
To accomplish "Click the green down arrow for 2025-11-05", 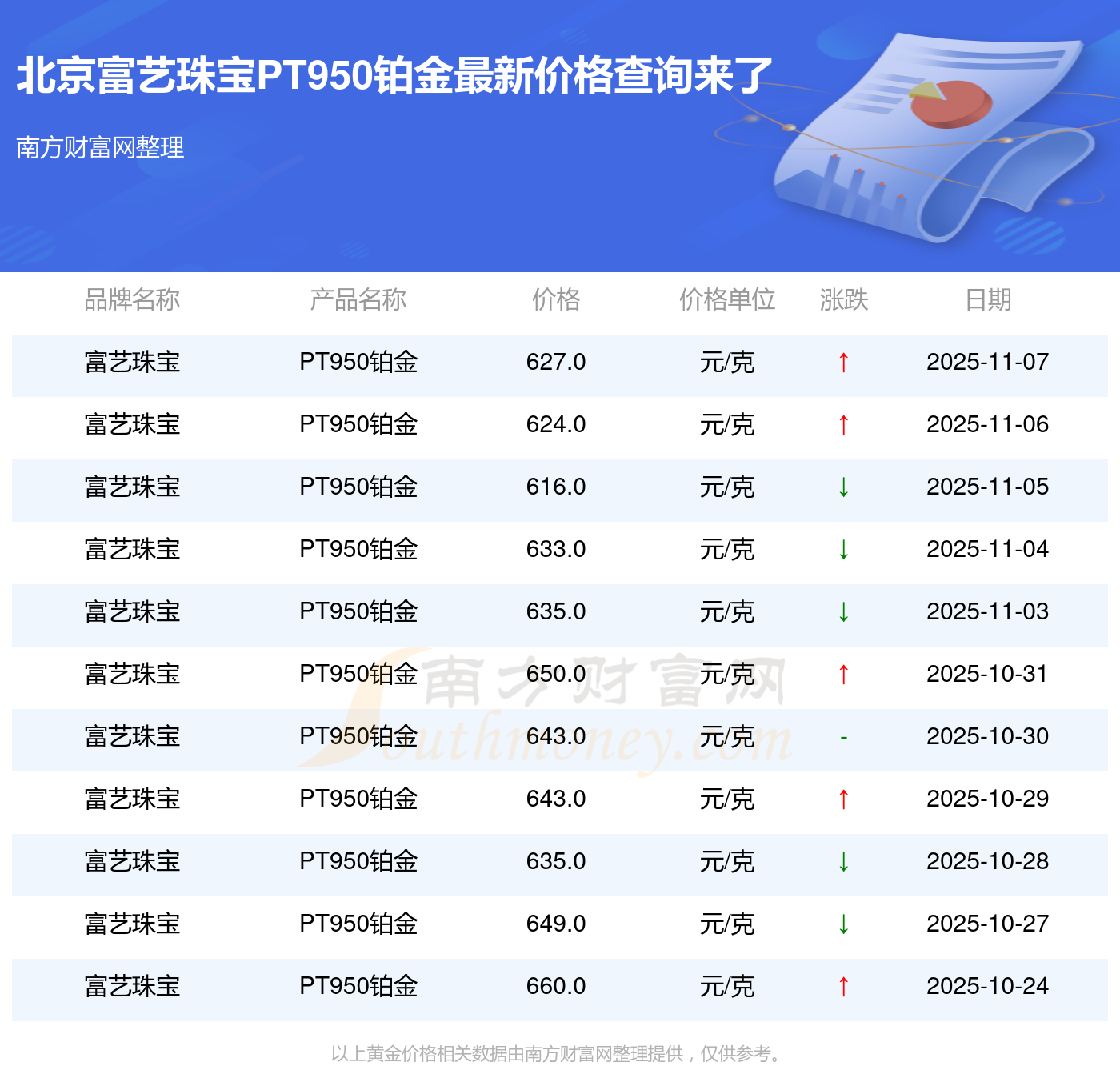I will pos(843,487).
